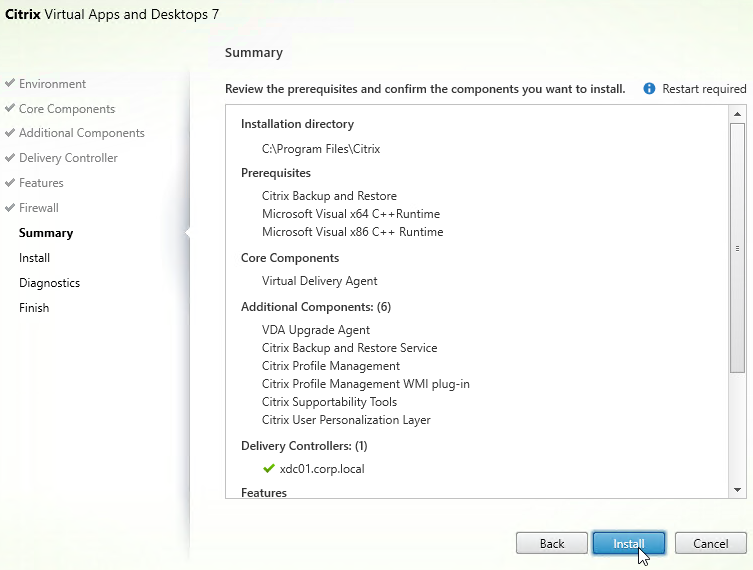
Task: Click the checkmark icon next to Delivery Controller
Action: [x=10, y=158]
